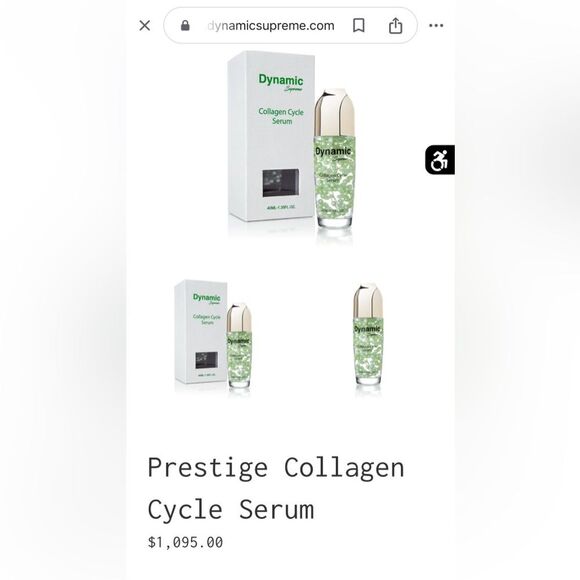Click the dark window cutout on large box

click(x=281, y=183)
